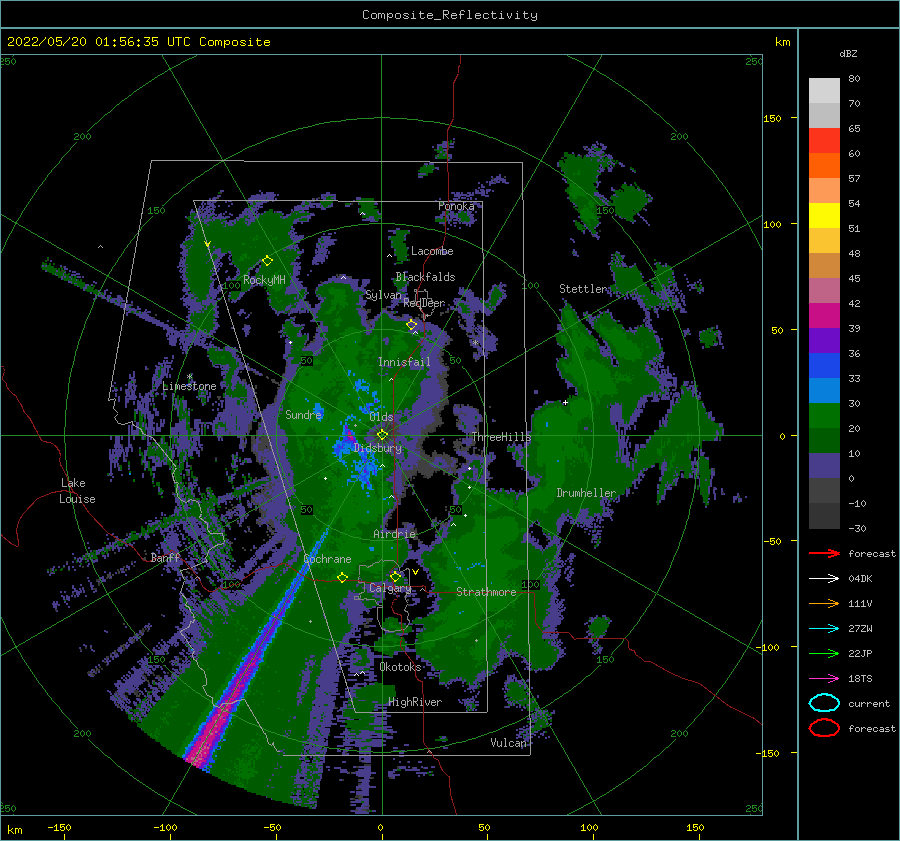
Task: Click the Blackfalds label
Action: click(425, 277)
